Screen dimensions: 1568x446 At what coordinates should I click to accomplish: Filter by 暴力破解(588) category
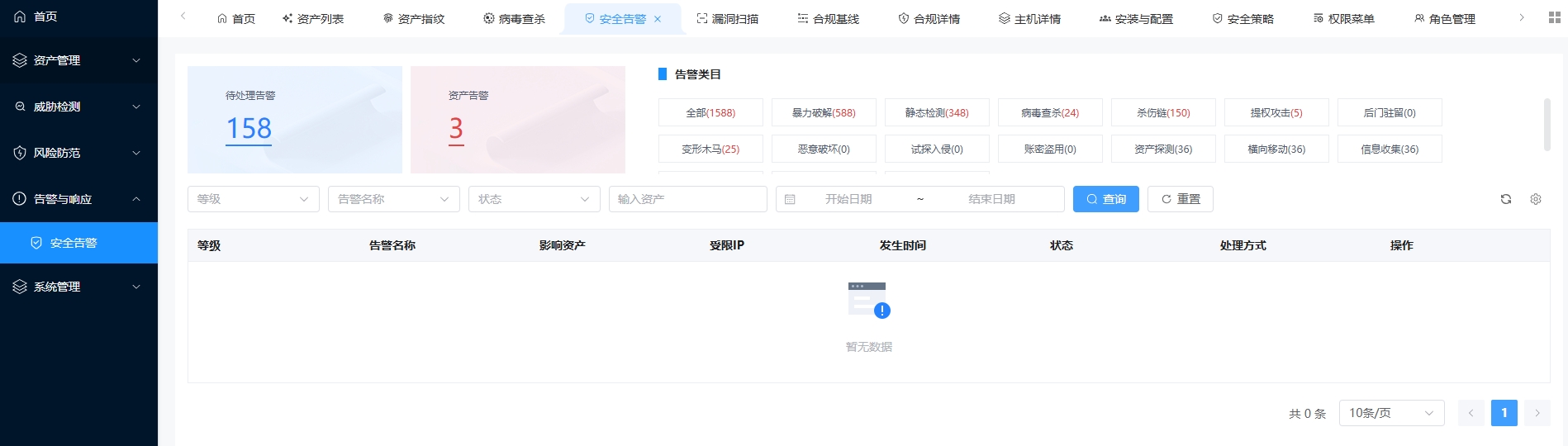tap(823, 112)
